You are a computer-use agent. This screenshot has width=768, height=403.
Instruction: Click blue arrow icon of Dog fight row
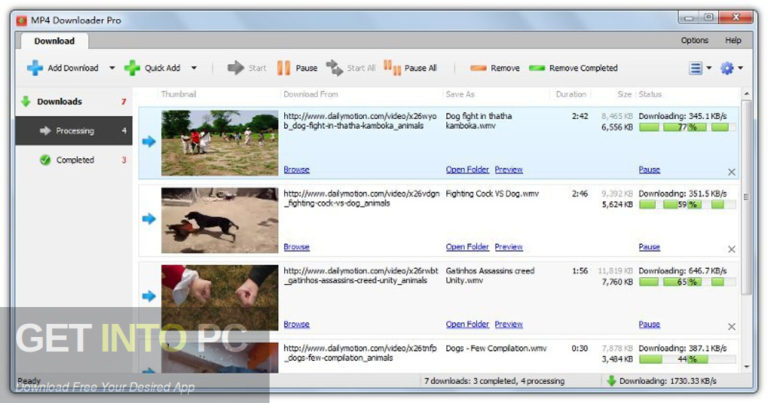pos(149,142)
